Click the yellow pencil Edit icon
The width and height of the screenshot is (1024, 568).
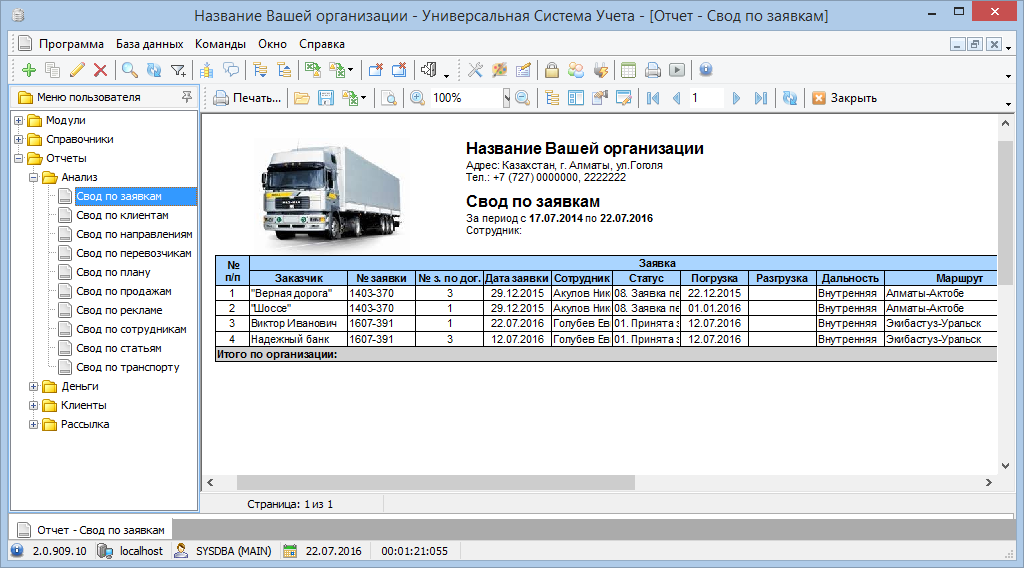click(x=77, y=70)
